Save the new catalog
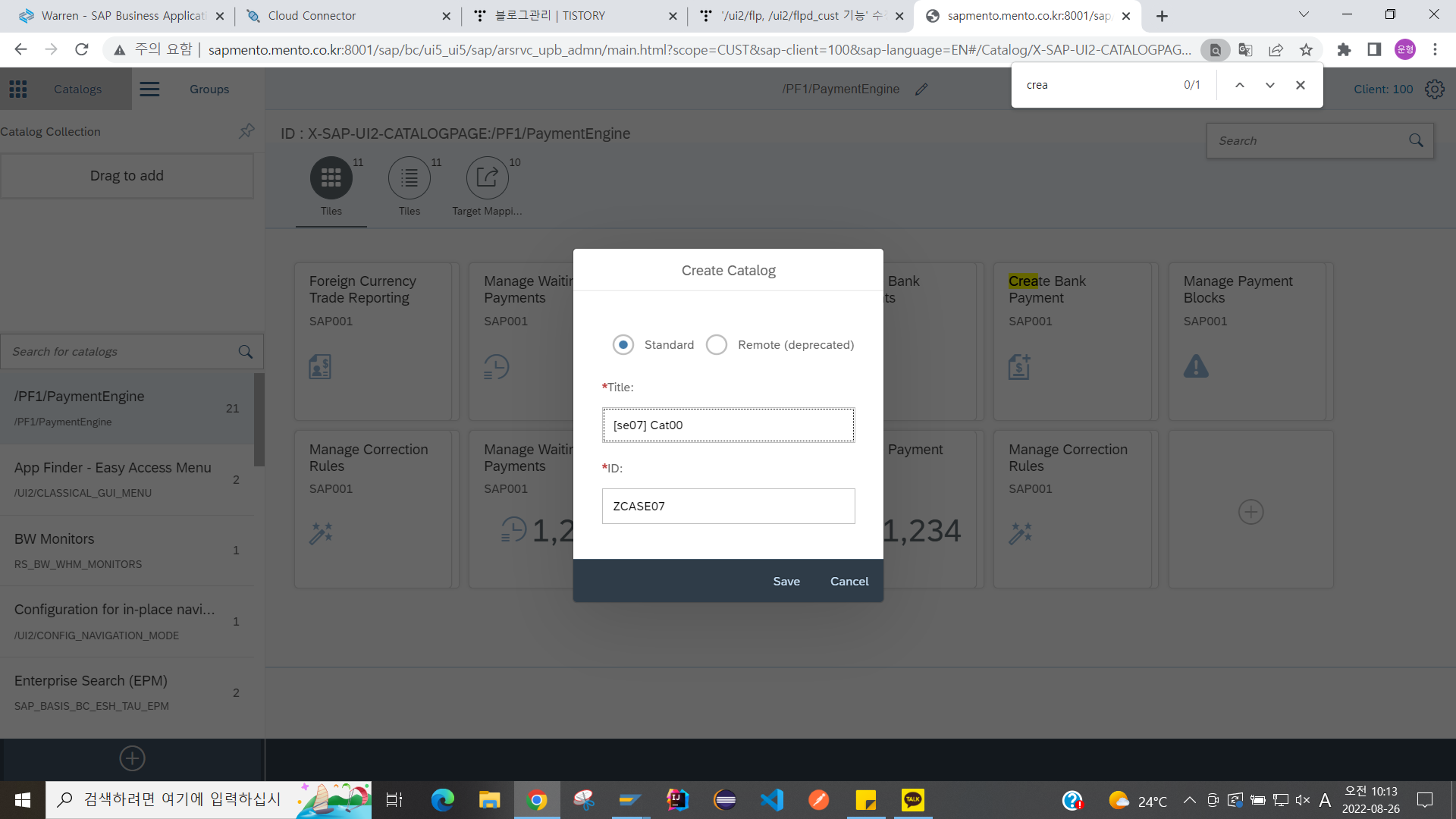Image resolution: width=1456 pixels, height=819 pixels. pos(786,581)
